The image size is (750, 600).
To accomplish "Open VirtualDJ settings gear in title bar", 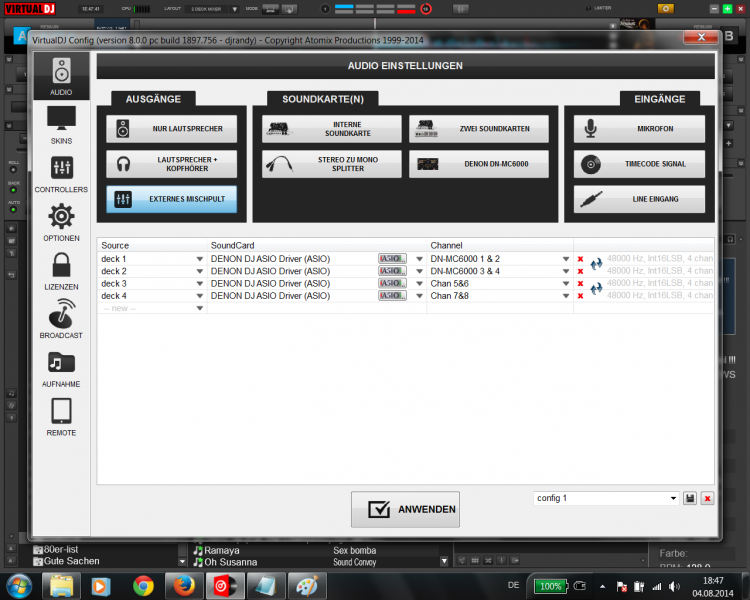I will click(665, 9).
